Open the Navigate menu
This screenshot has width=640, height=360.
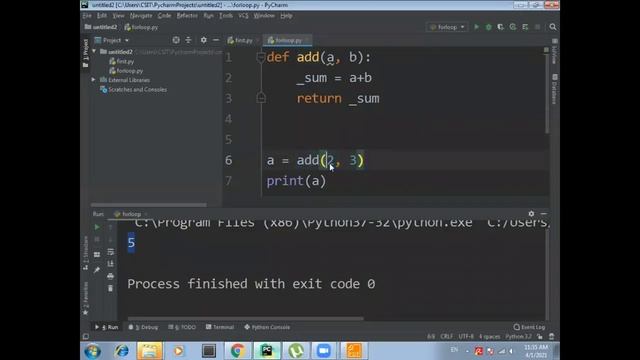click(x=141, y=16)
